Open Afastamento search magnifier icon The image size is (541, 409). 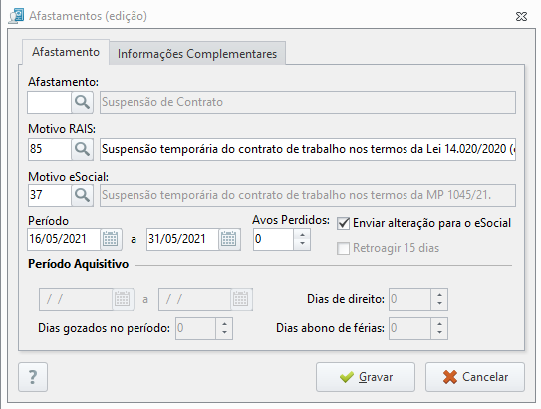82,103
